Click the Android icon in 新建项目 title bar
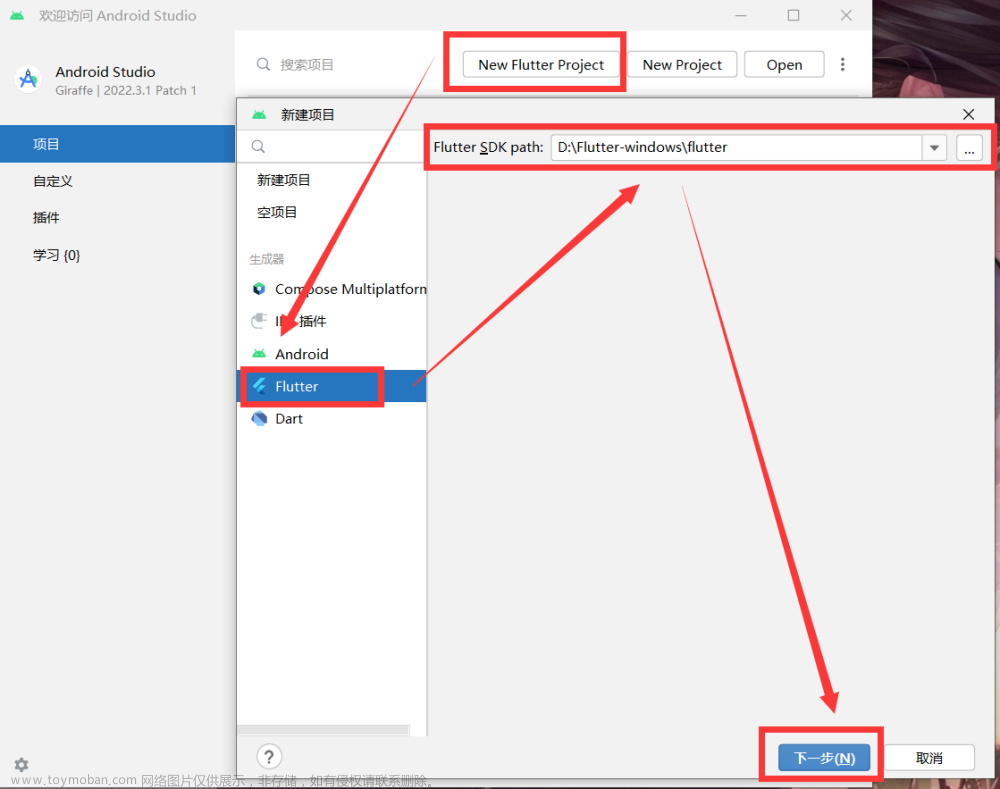Screen dimensions: 1000x789 [259, 115]
